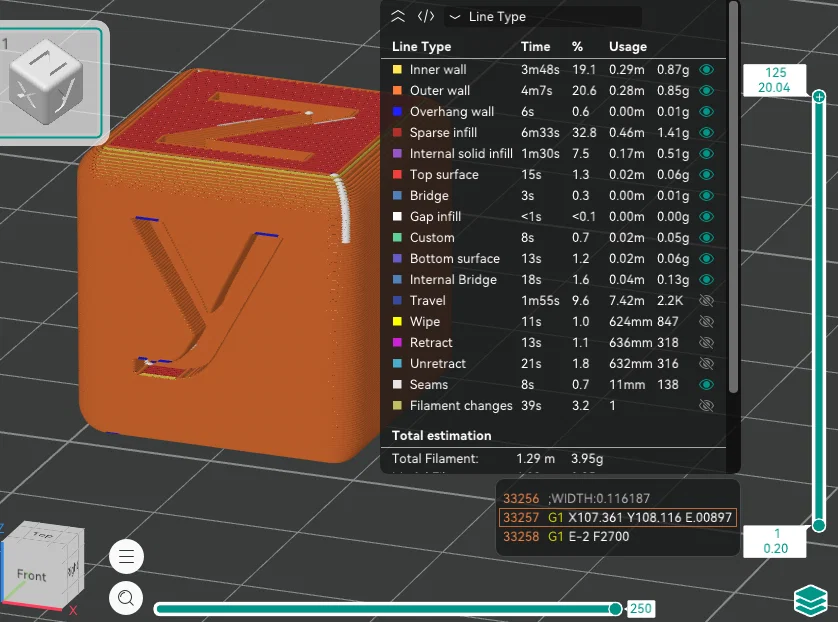Click the green Custom color swatch
The width and height of the screenshot is (838, 622).
click(397, 238)
